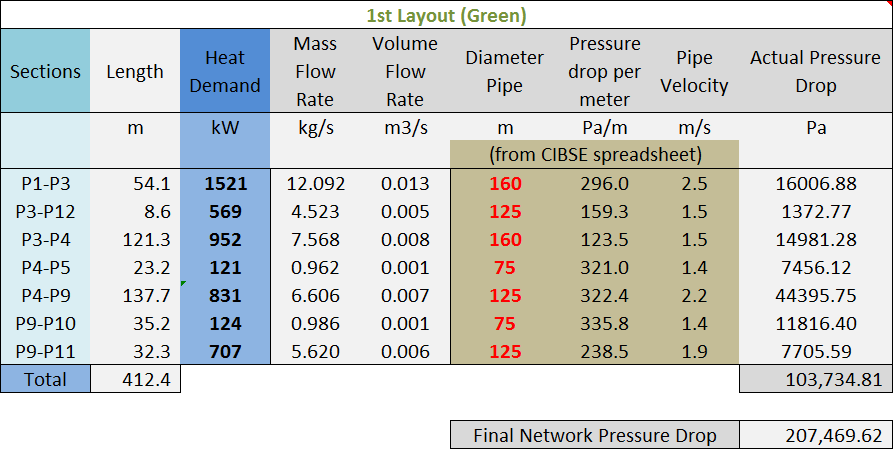Select the '1st Layout (Green)' title cell

446,15
